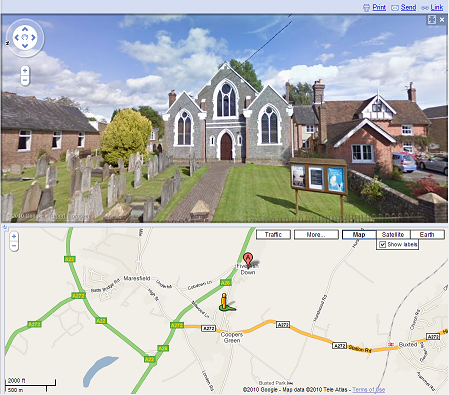Switch to Earth view

427,235
